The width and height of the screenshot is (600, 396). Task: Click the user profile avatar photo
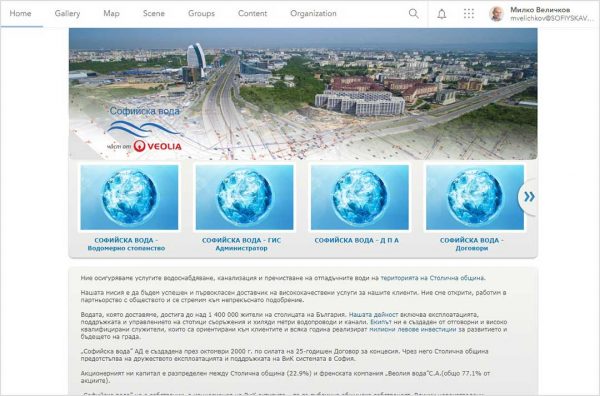496,14
